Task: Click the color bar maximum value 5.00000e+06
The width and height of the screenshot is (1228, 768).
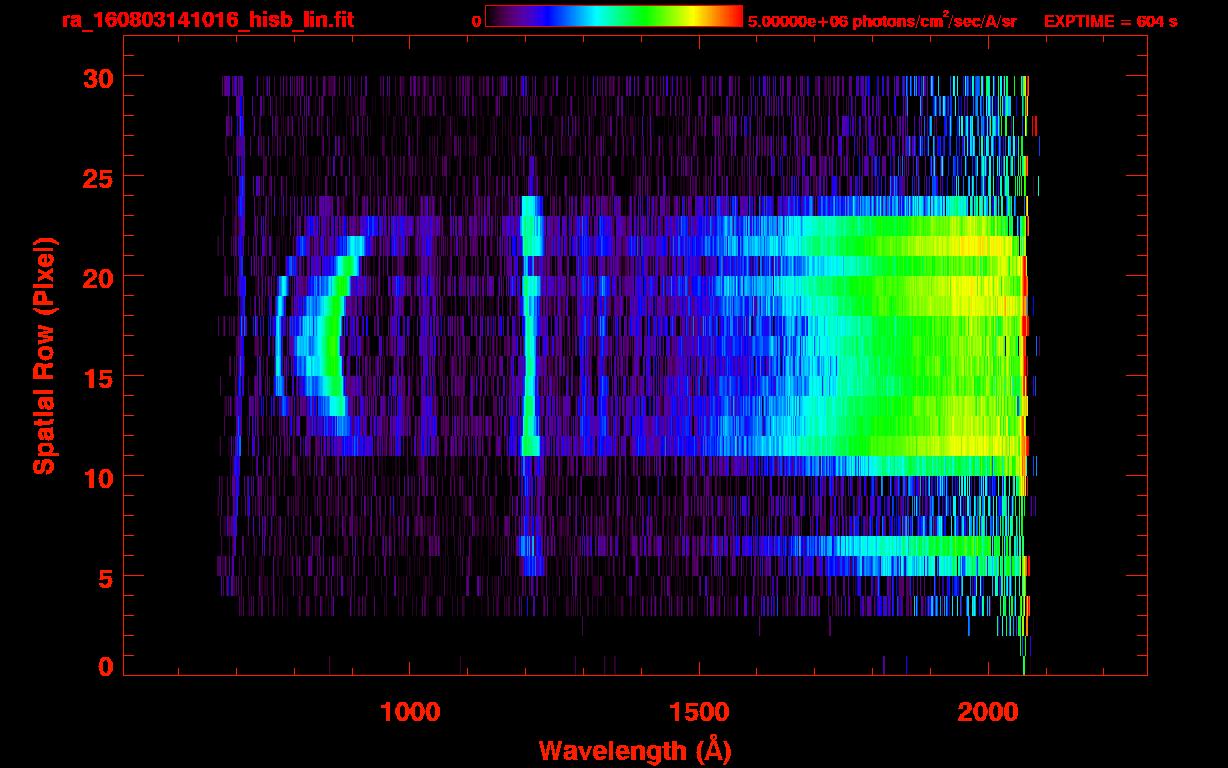Action: click(796, 21)
